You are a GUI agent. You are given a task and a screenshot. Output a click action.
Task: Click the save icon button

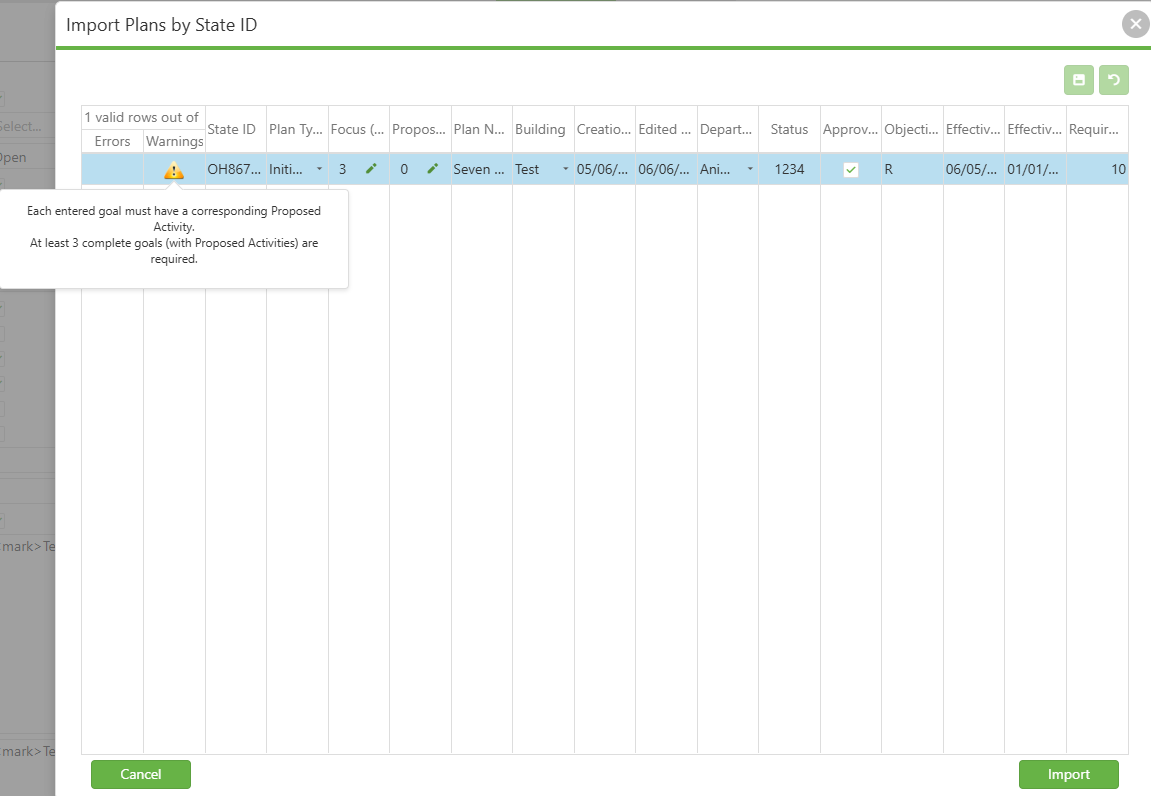tap(1078, 80)
